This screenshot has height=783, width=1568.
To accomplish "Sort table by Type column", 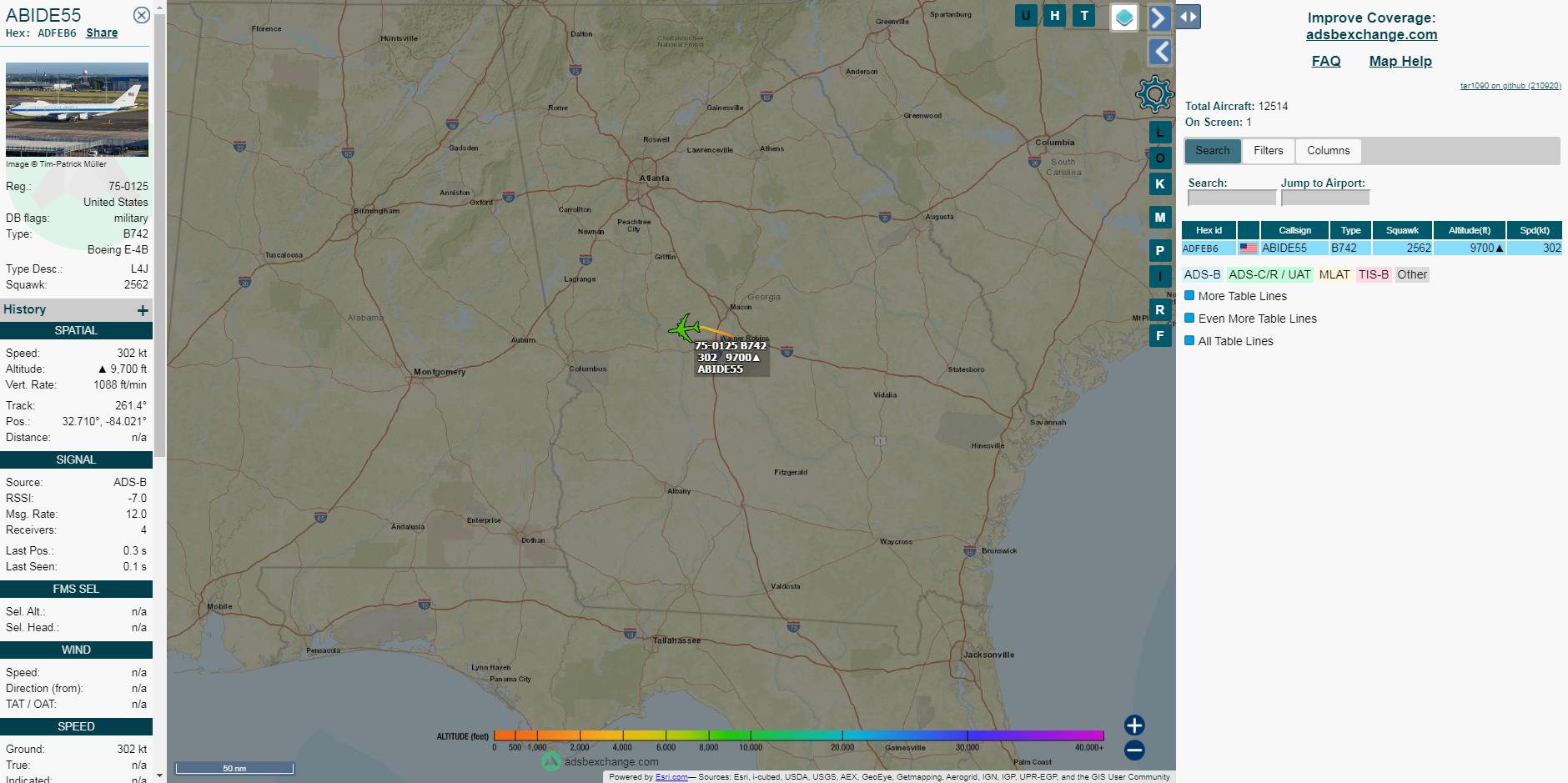I will click(1350, 230).
